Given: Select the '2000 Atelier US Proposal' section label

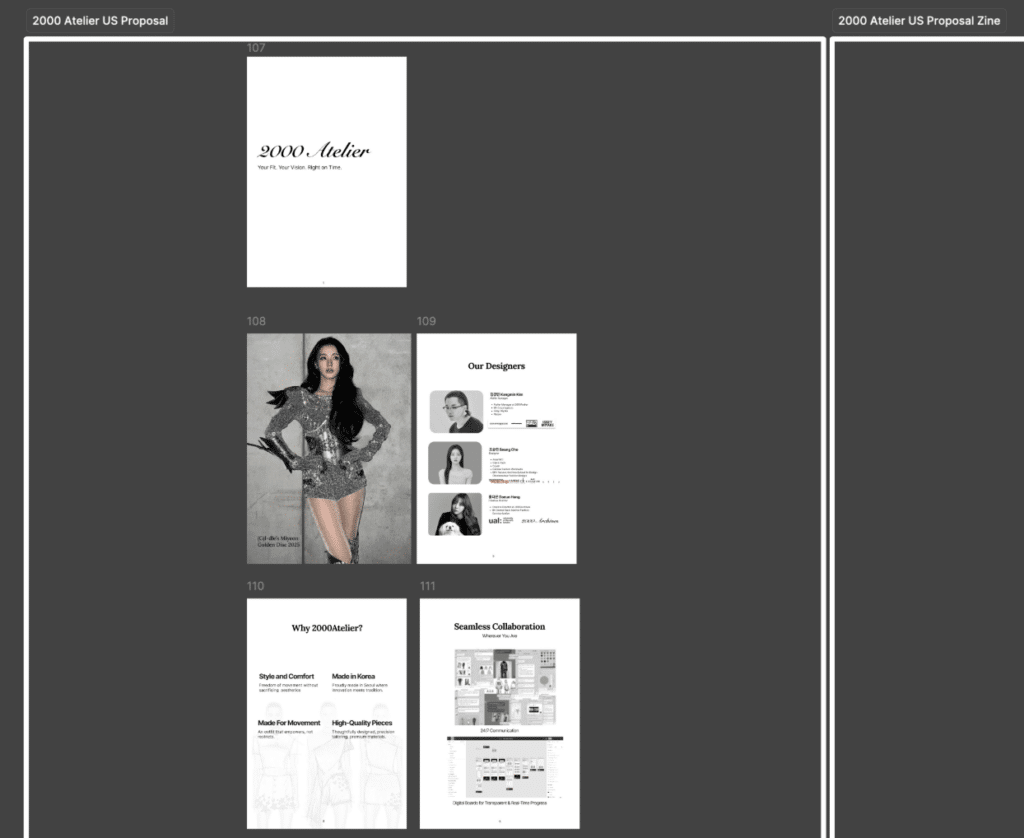Looking at the screenshot, I should [100, 21].
